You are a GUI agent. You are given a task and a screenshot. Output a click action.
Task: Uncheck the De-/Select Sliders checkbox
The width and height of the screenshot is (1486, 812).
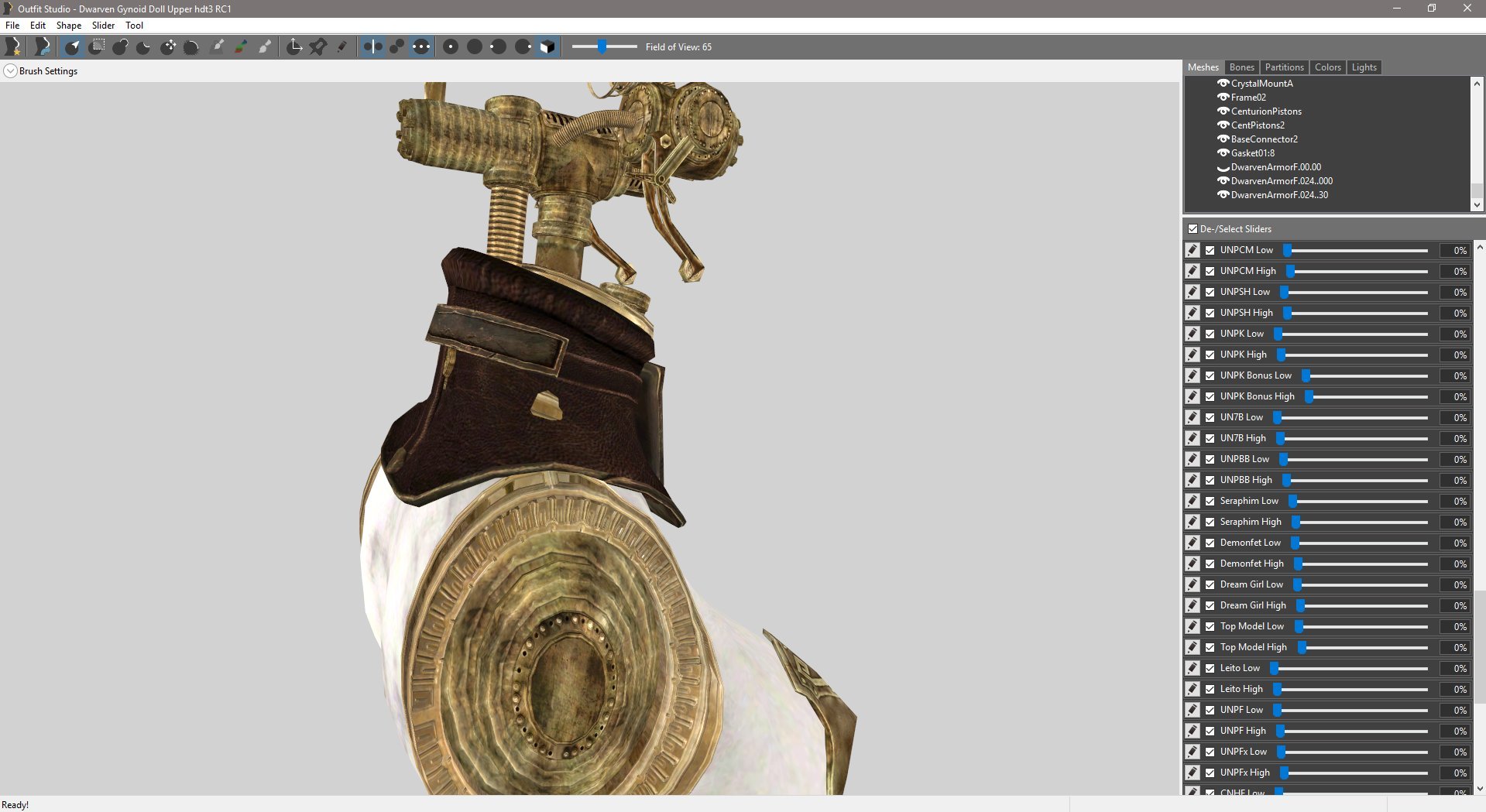tap(1193, 229)
